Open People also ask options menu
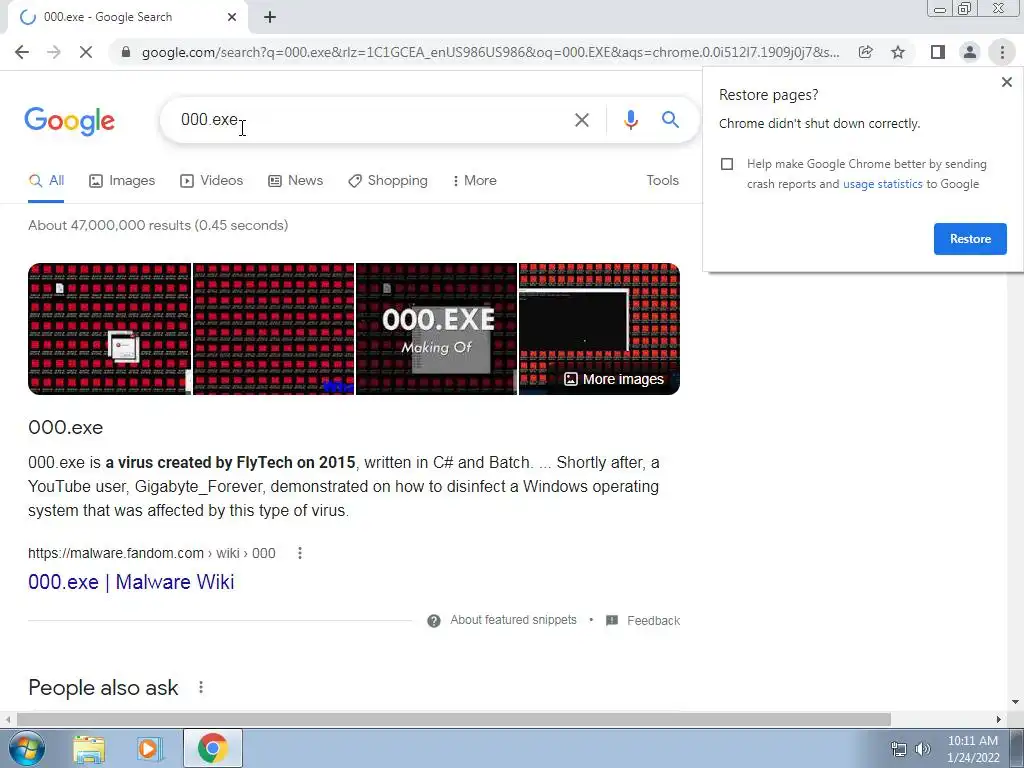1024x768 pixels. click(x=201, y=687)
